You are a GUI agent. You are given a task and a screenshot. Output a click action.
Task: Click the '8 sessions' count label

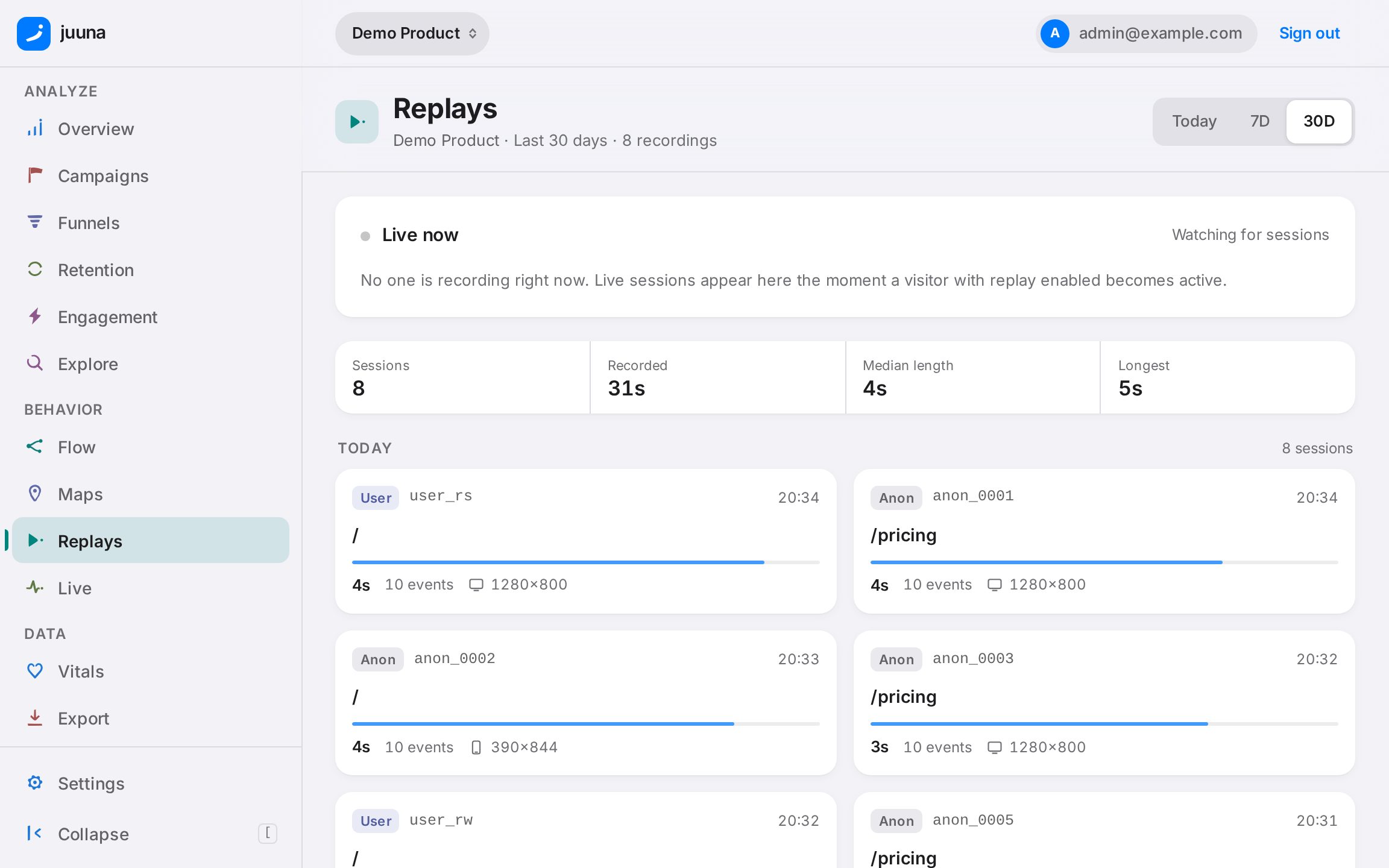tap(1317, 448)
